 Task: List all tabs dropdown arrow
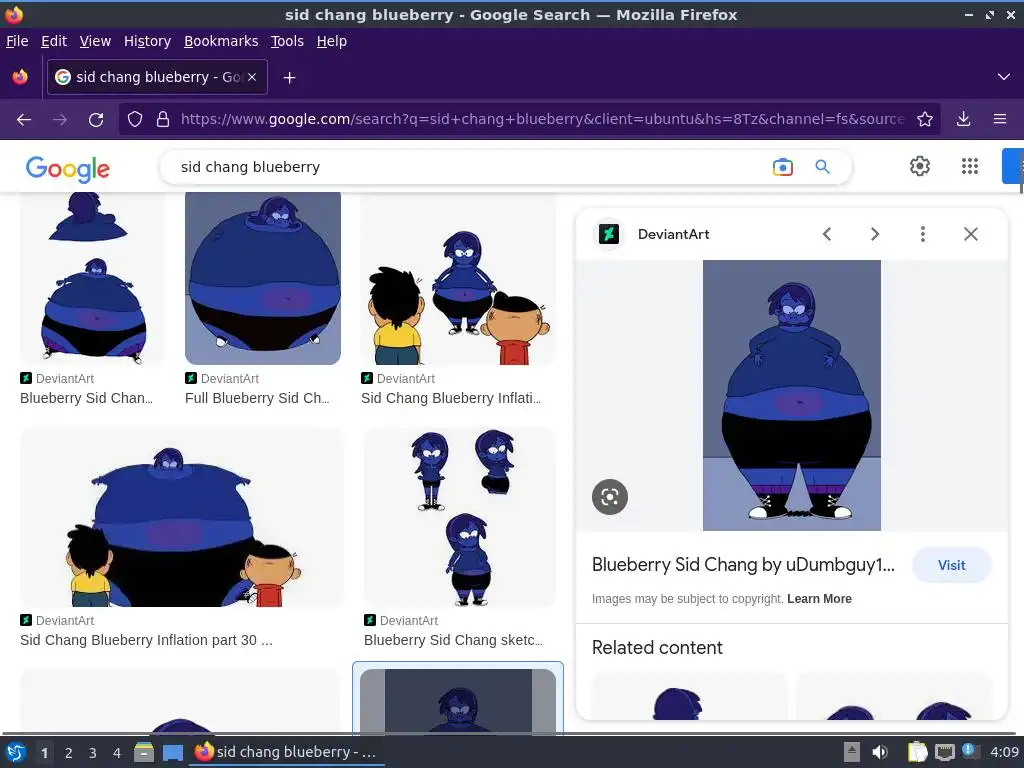(1004, 77)
